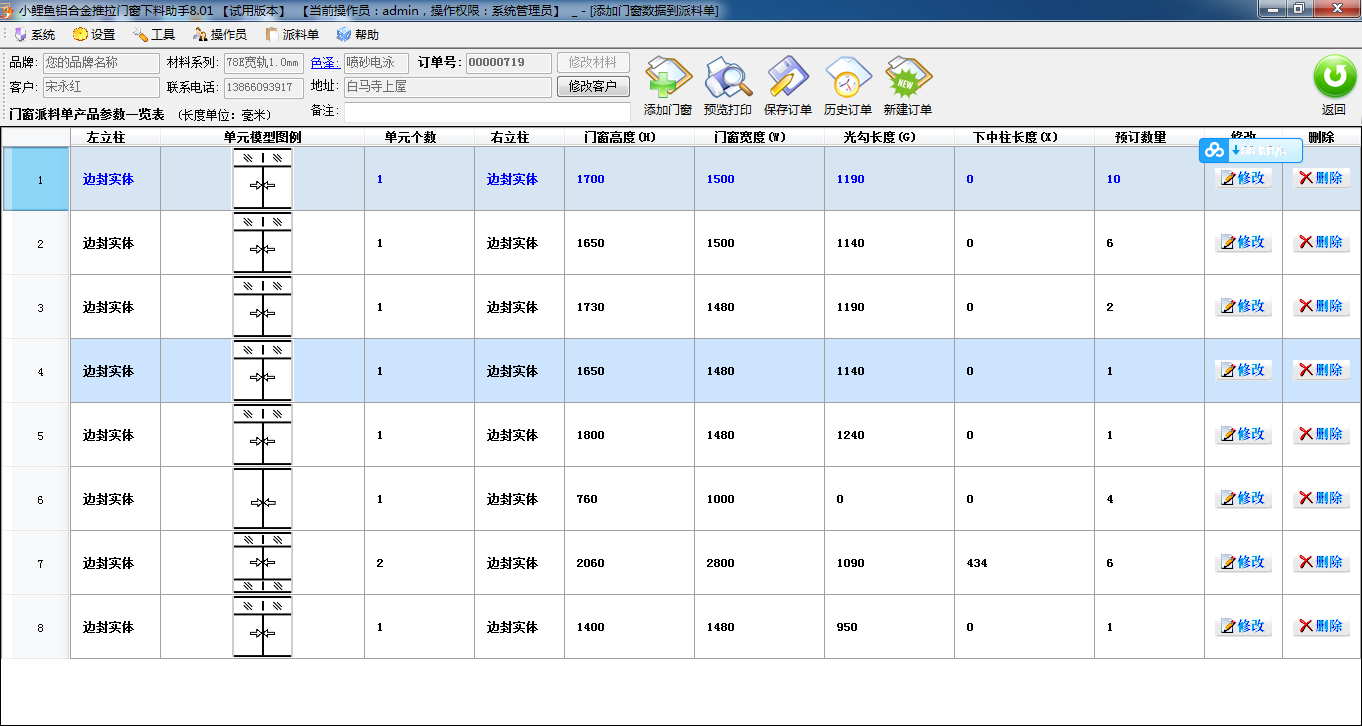Click the 门窗宽度(W) column header
1362x726 pixels.
(x=759, y=137)
